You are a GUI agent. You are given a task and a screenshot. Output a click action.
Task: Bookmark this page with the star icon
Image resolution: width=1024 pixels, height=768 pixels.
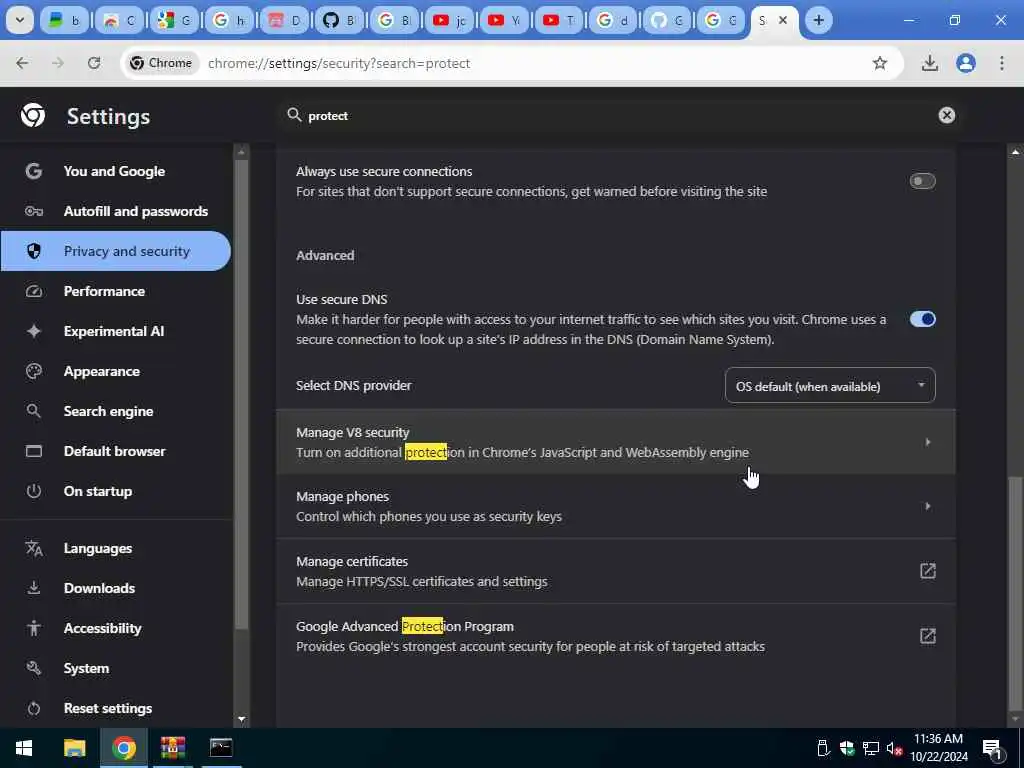click(880, 63)
